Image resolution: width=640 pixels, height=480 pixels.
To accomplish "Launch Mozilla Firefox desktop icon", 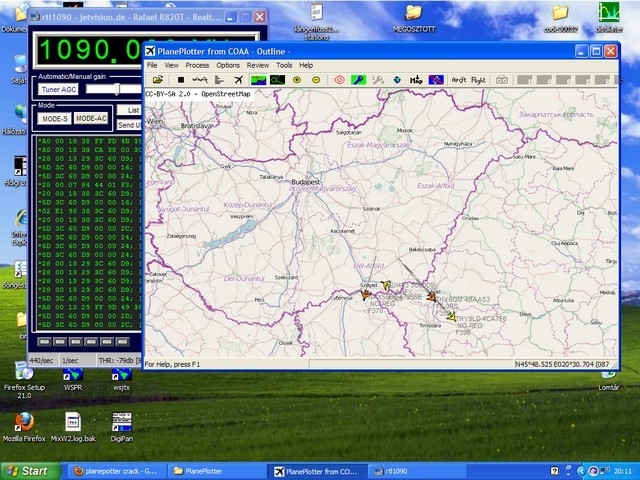I will [x=24, y=427].
